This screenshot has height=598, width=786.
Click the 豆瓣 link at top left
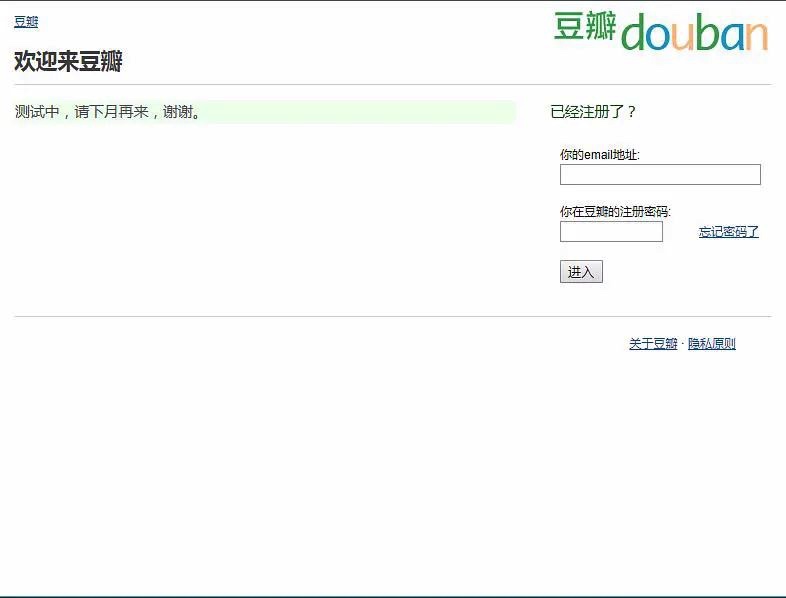click(26, 22)
